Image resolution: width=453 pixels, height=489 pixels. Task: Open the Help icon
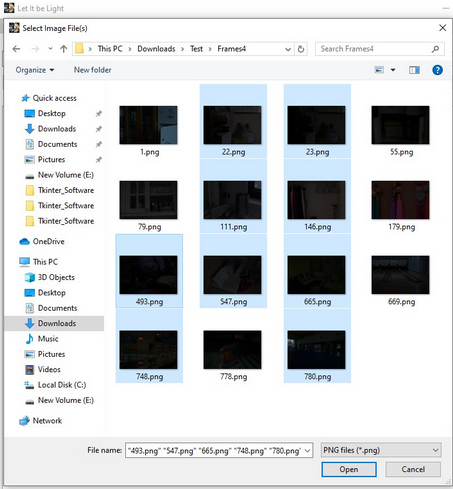tap(437, 70)
